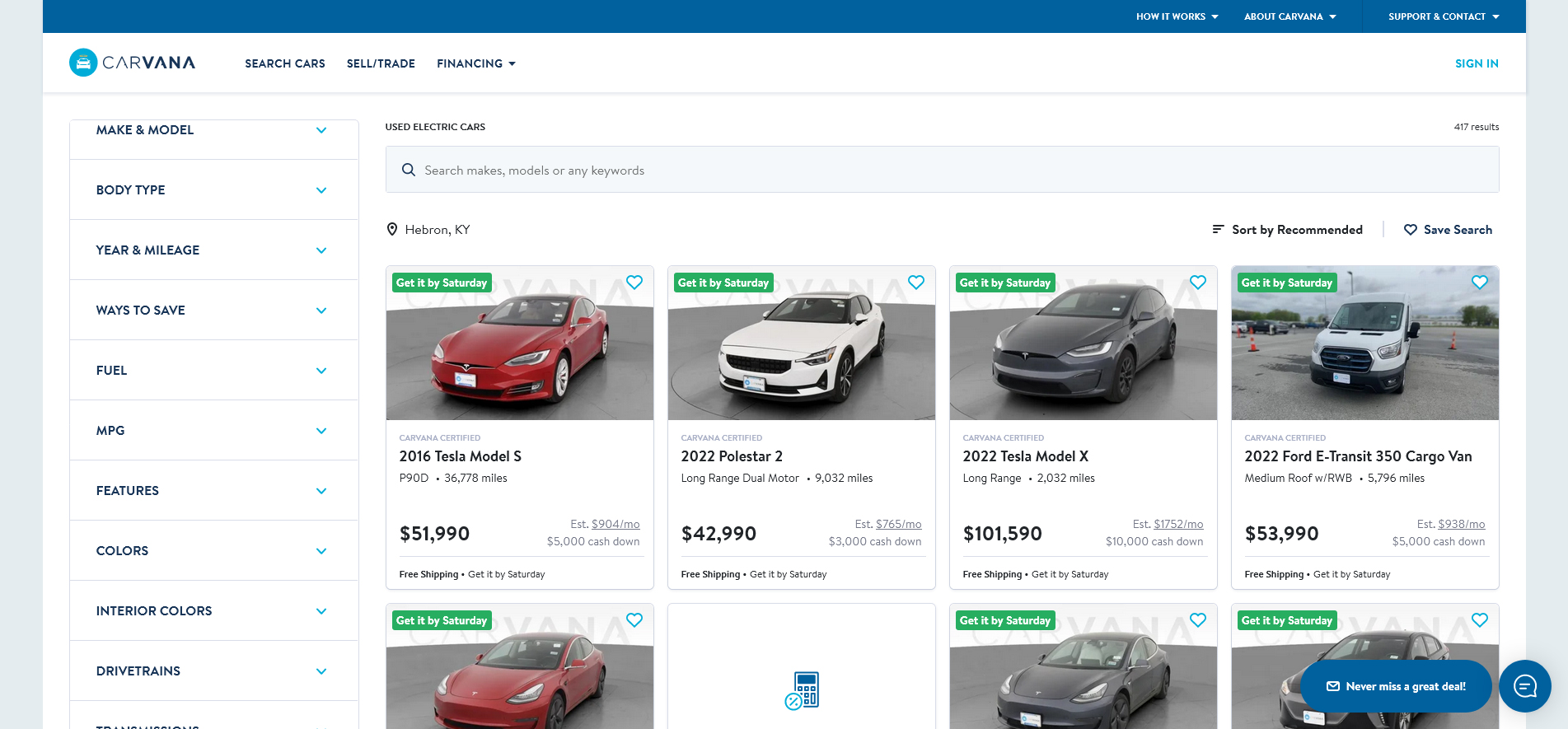The height and width of the screenshot is (729, 1568).
Task: Click the Carvana logo icon
Action: click(83, 63)
